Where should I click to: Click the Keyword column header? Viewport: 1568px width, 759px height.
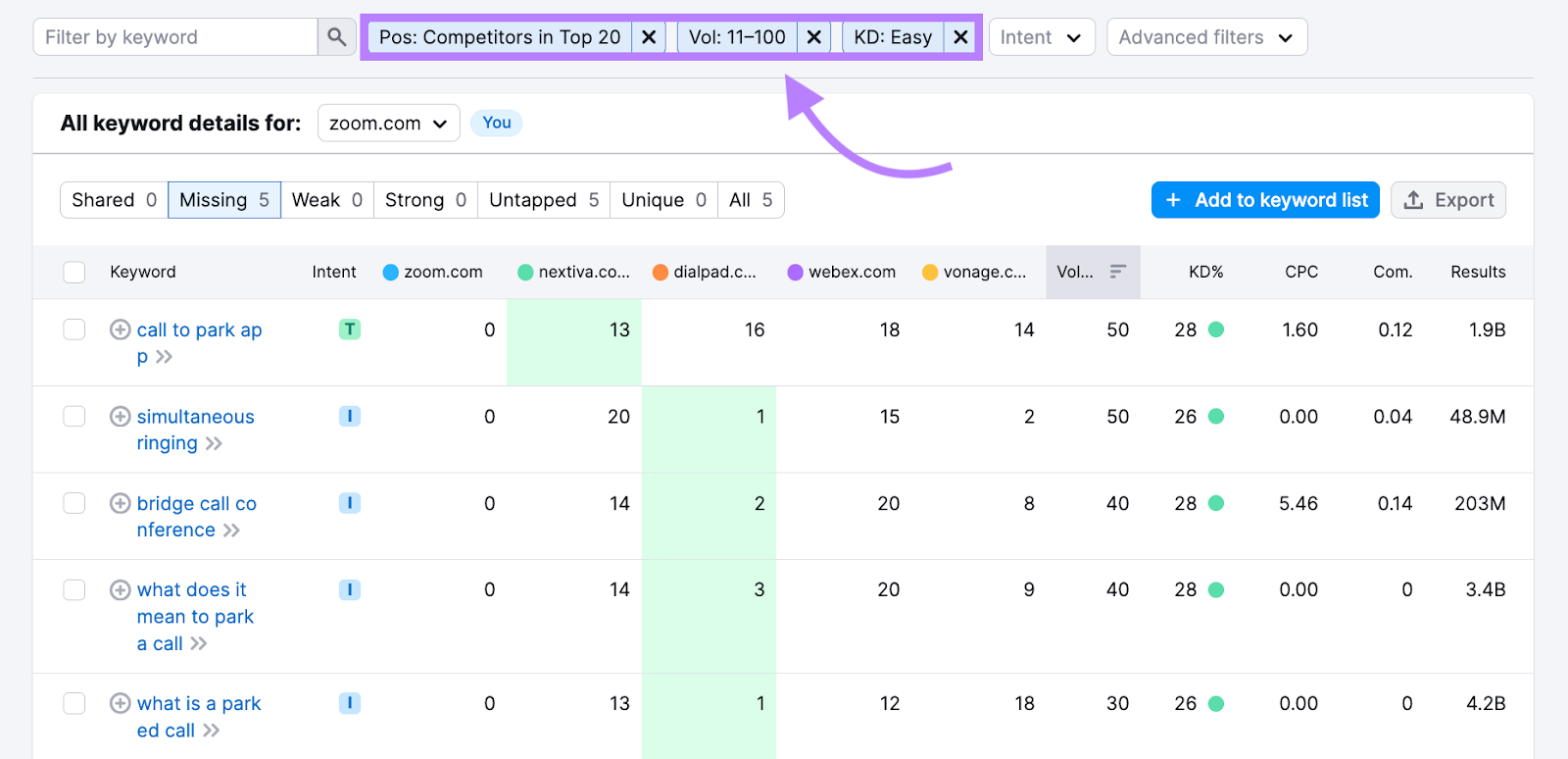(143, 272)
